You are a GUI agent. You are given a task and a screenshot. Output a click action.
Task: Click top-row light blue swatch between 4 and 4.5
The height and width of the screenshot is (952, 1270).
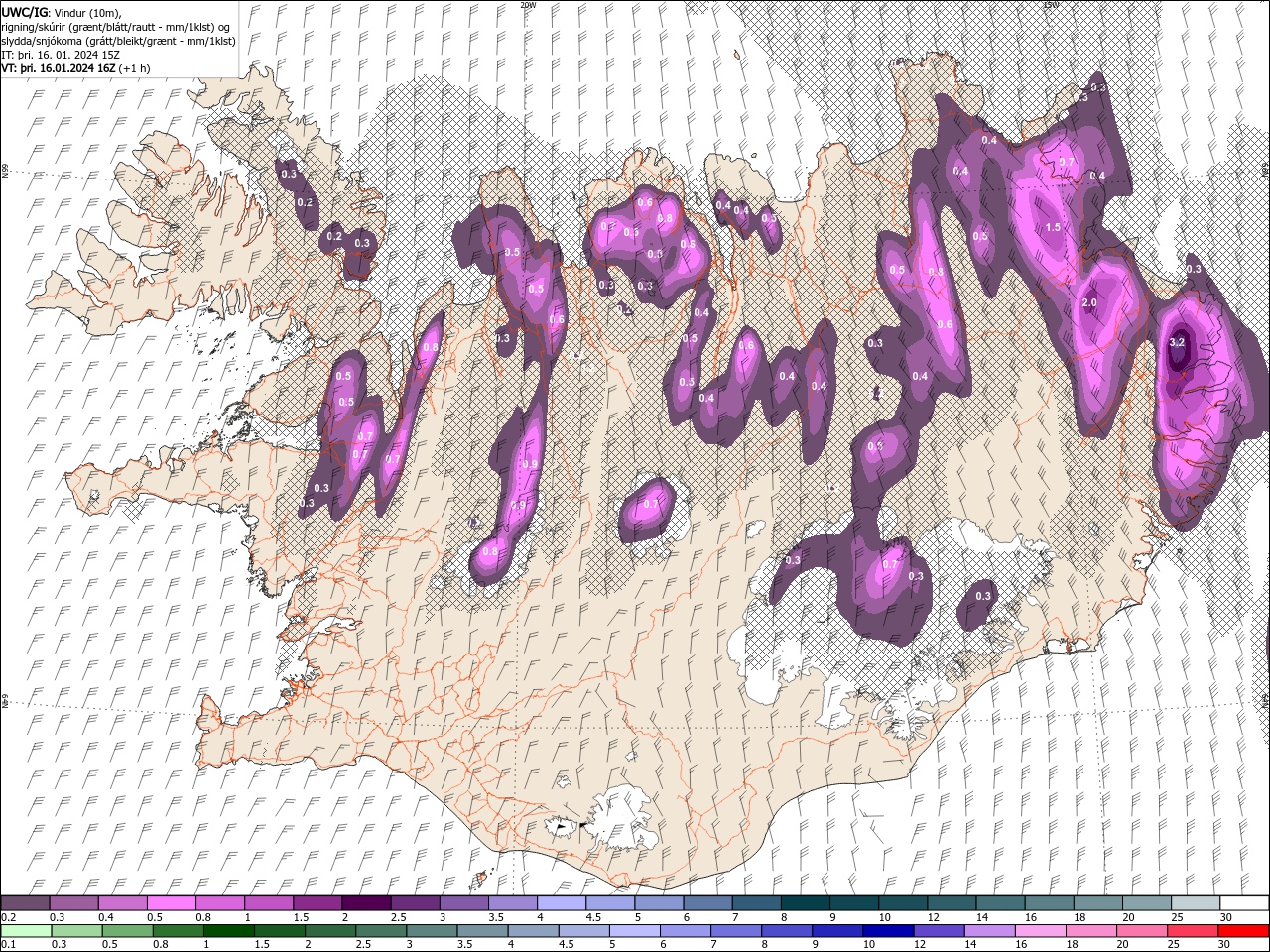pyautogui.click(x=562, y=903)
